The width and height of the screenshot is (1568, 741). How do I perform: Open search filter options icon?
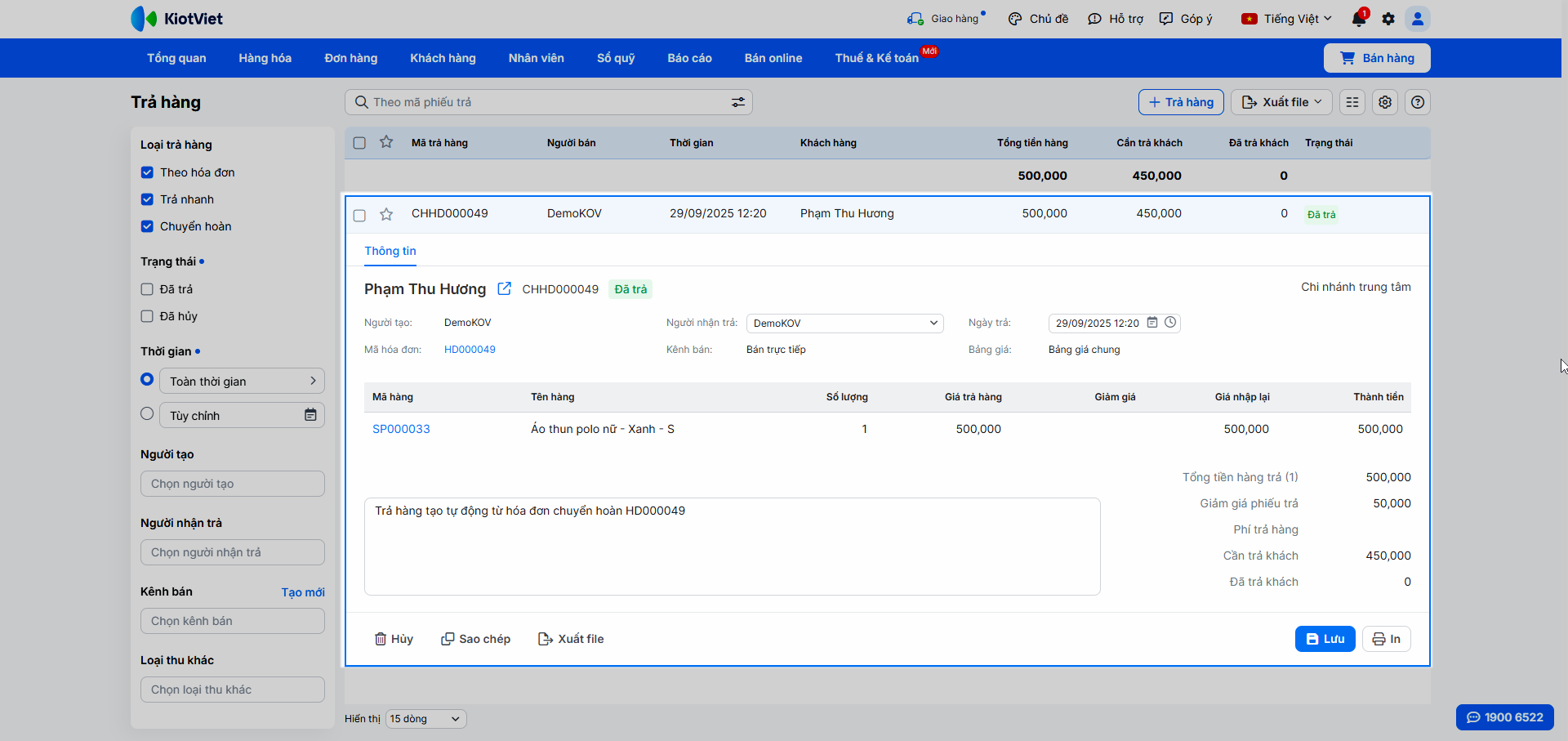737,102
